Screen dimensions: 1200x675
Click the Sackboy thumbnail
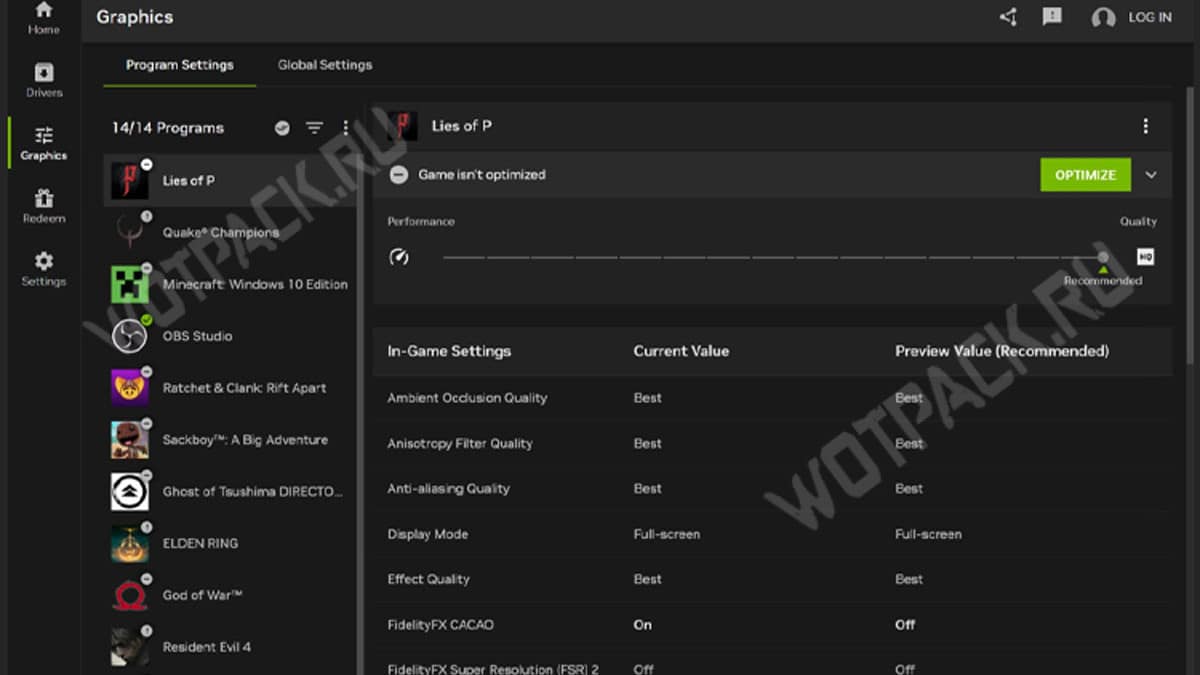(130, 440)
